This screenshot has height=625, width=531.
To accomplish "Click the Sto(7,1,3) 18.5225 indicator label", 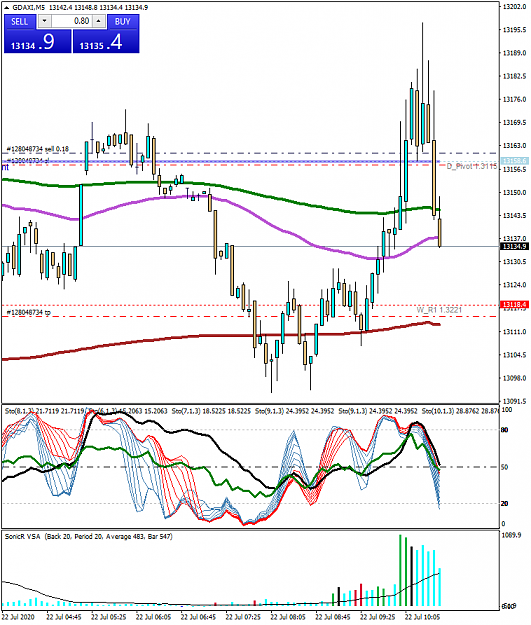I will (211, 411).
